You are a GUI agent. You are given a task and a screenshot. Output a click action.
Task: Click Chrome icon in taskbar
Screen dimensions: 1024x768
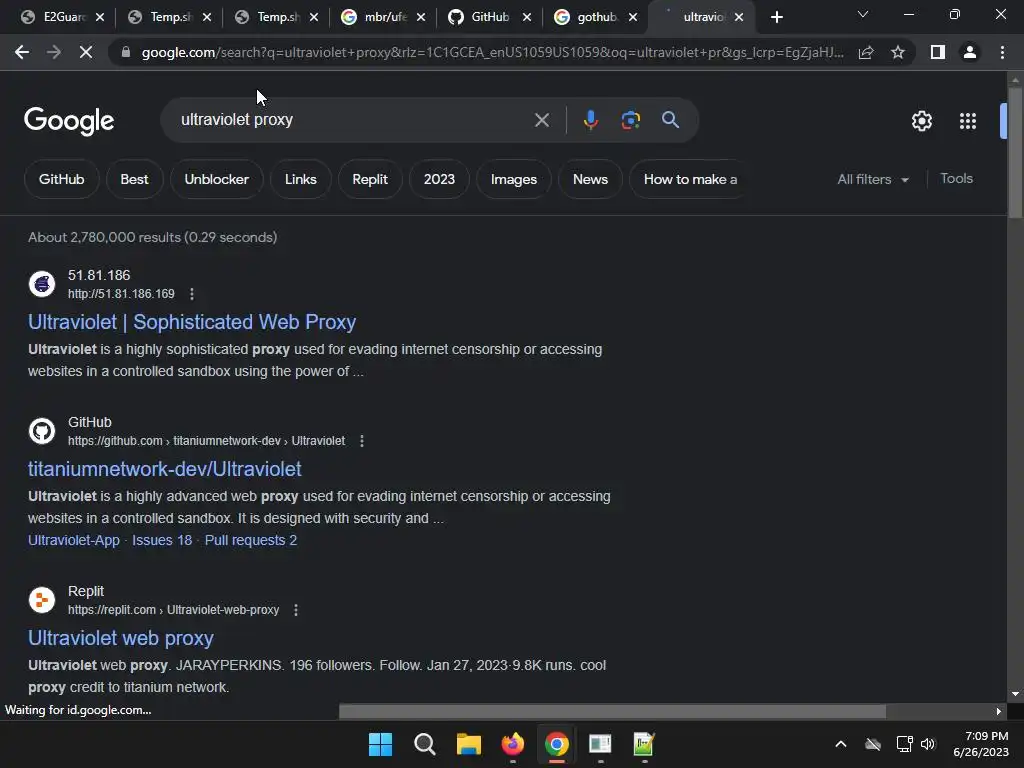pos(556,744)
